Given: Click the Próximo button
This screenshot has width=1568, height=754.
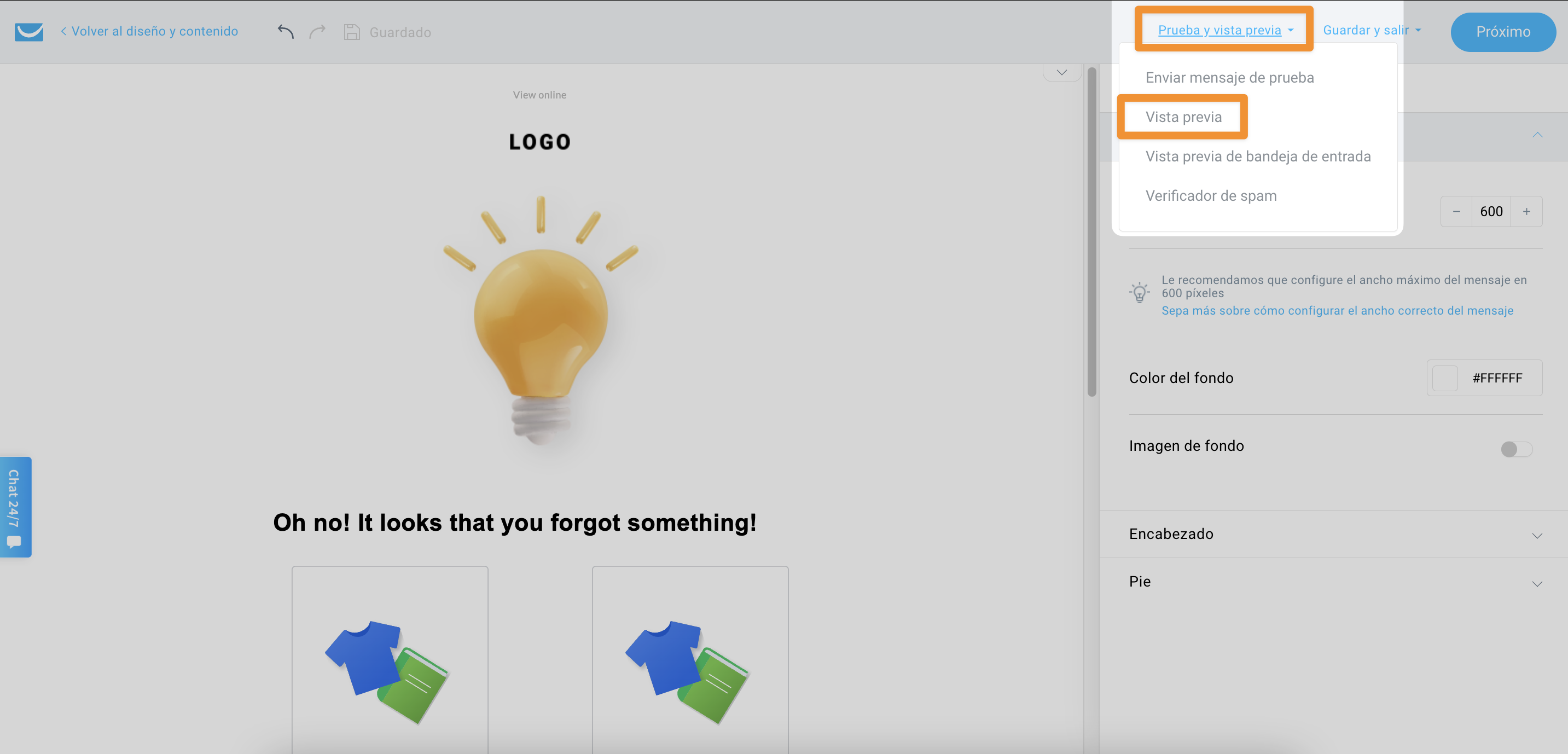Looking at the screenshot, I should [x=1503, y=32].
